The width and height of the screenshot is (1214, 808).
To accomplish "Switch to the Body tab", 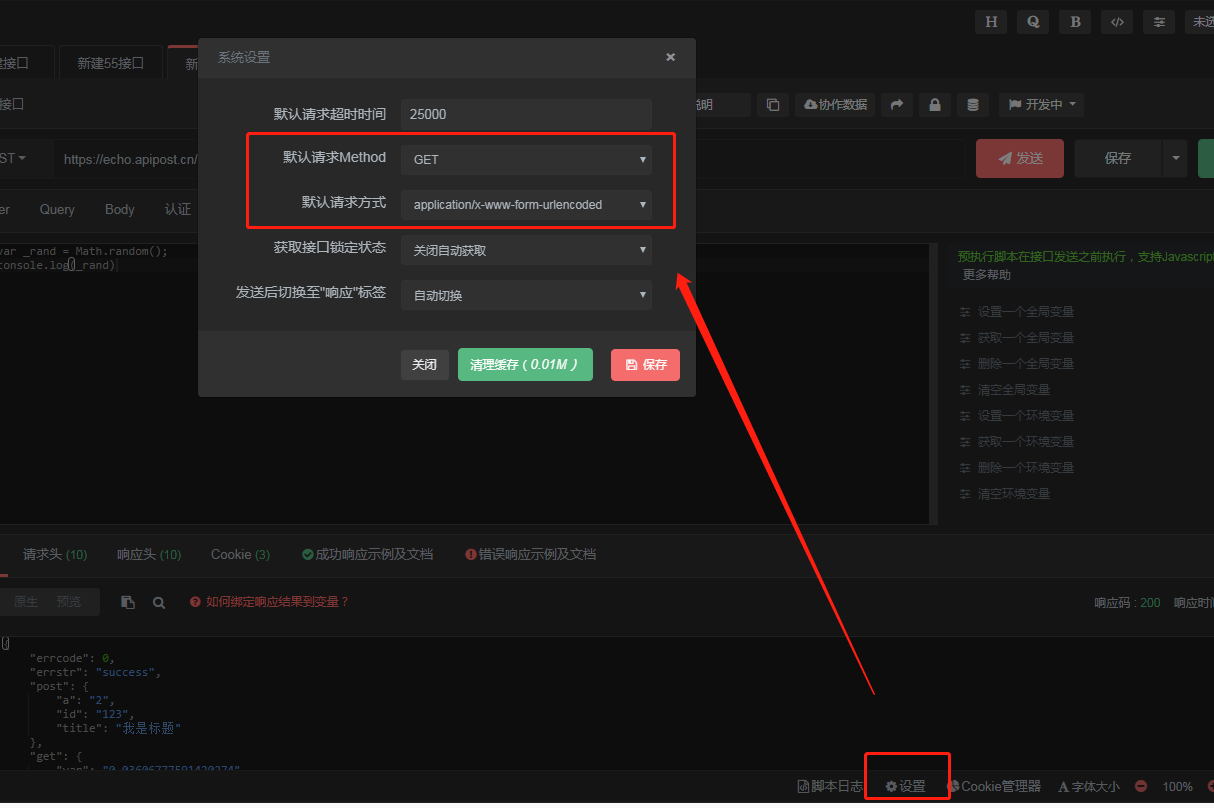I will [x=119, y=209].
